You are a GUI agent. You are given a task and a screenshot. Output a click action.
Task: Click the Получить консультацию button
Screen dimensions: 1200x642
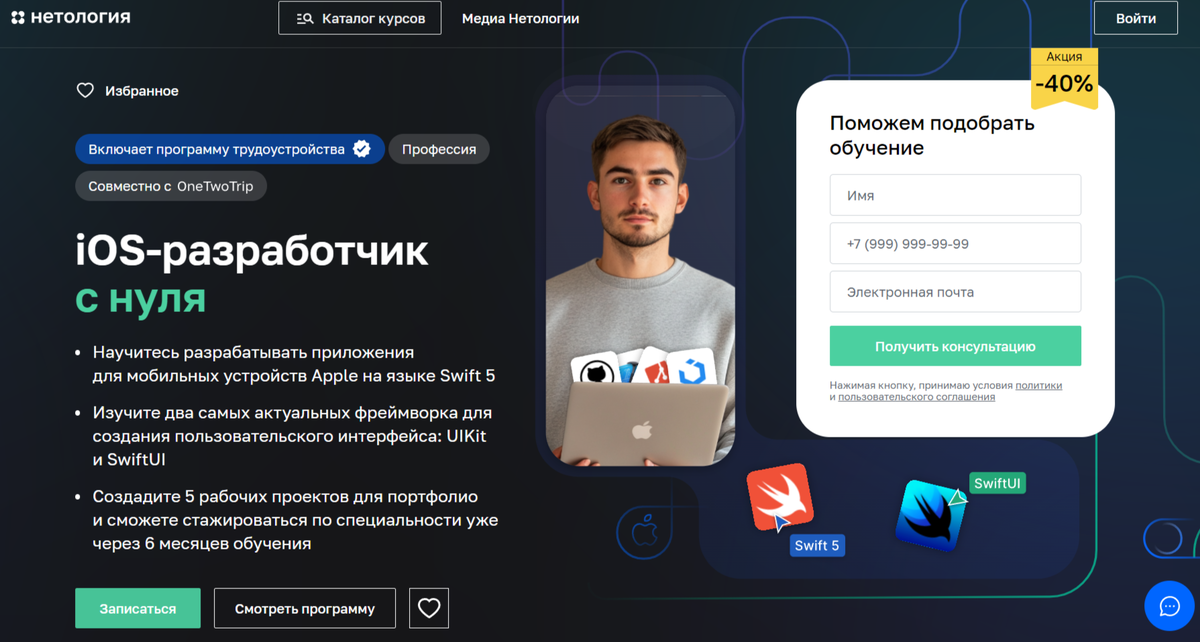[x=955, y=346]
